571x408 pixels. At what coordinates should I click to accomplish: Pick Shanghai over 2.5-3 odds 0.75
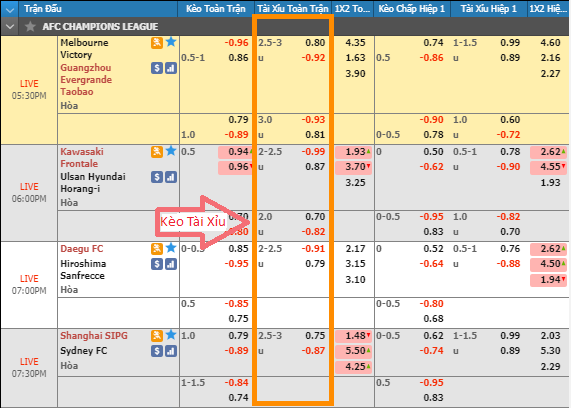point(315,336)
